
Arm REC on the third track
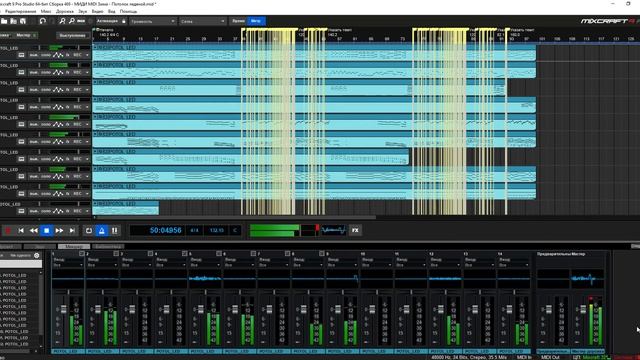tap(77, 89)
